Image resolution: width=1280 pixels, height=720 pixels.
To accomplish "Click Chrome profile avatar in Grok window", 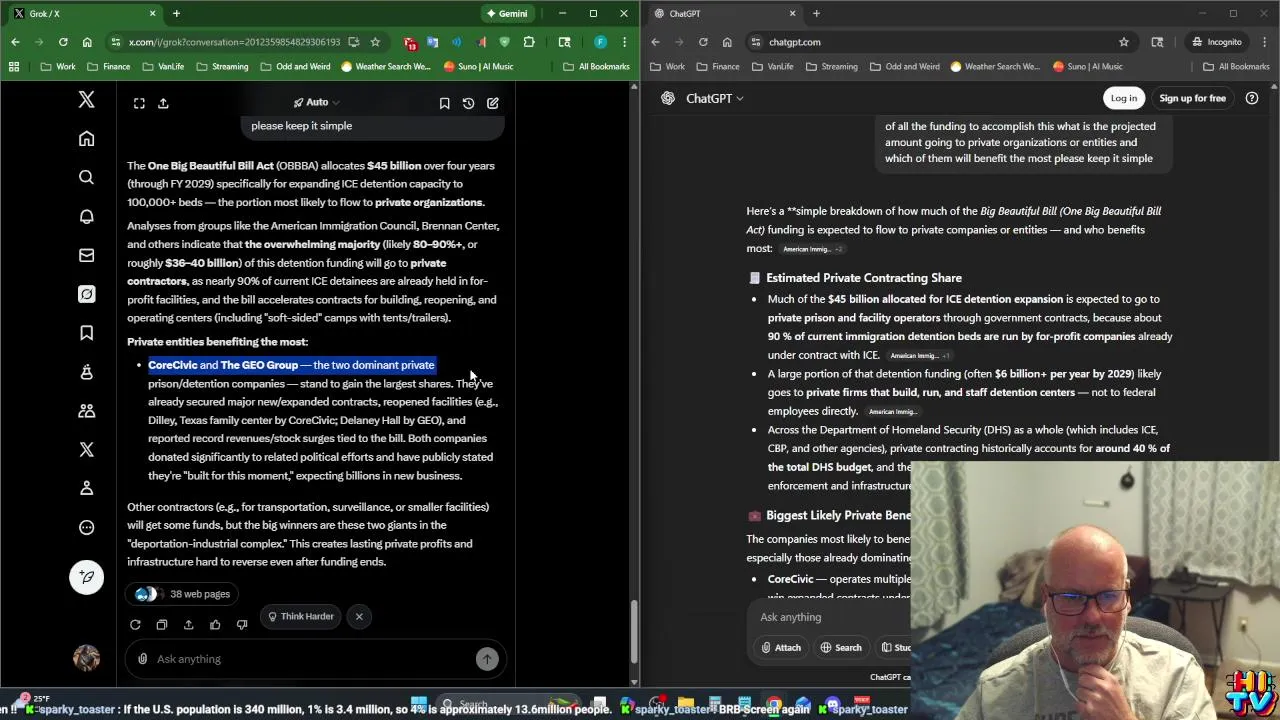I will [600, 42].
